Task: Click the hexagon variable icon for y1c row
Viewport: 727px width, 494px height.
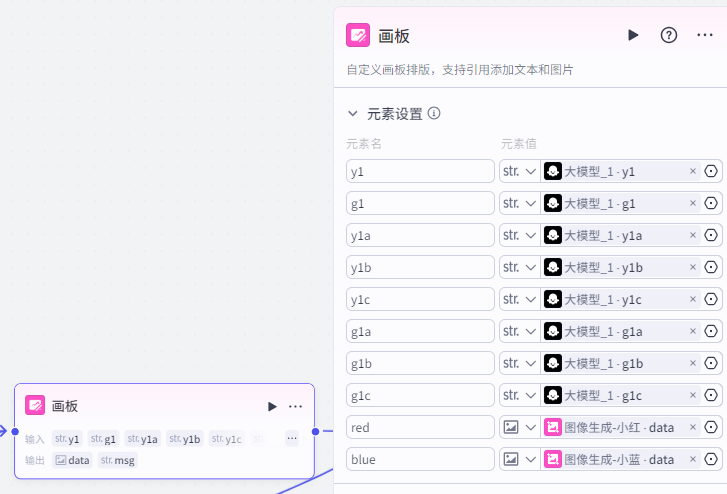Action: tap(711, 299)
